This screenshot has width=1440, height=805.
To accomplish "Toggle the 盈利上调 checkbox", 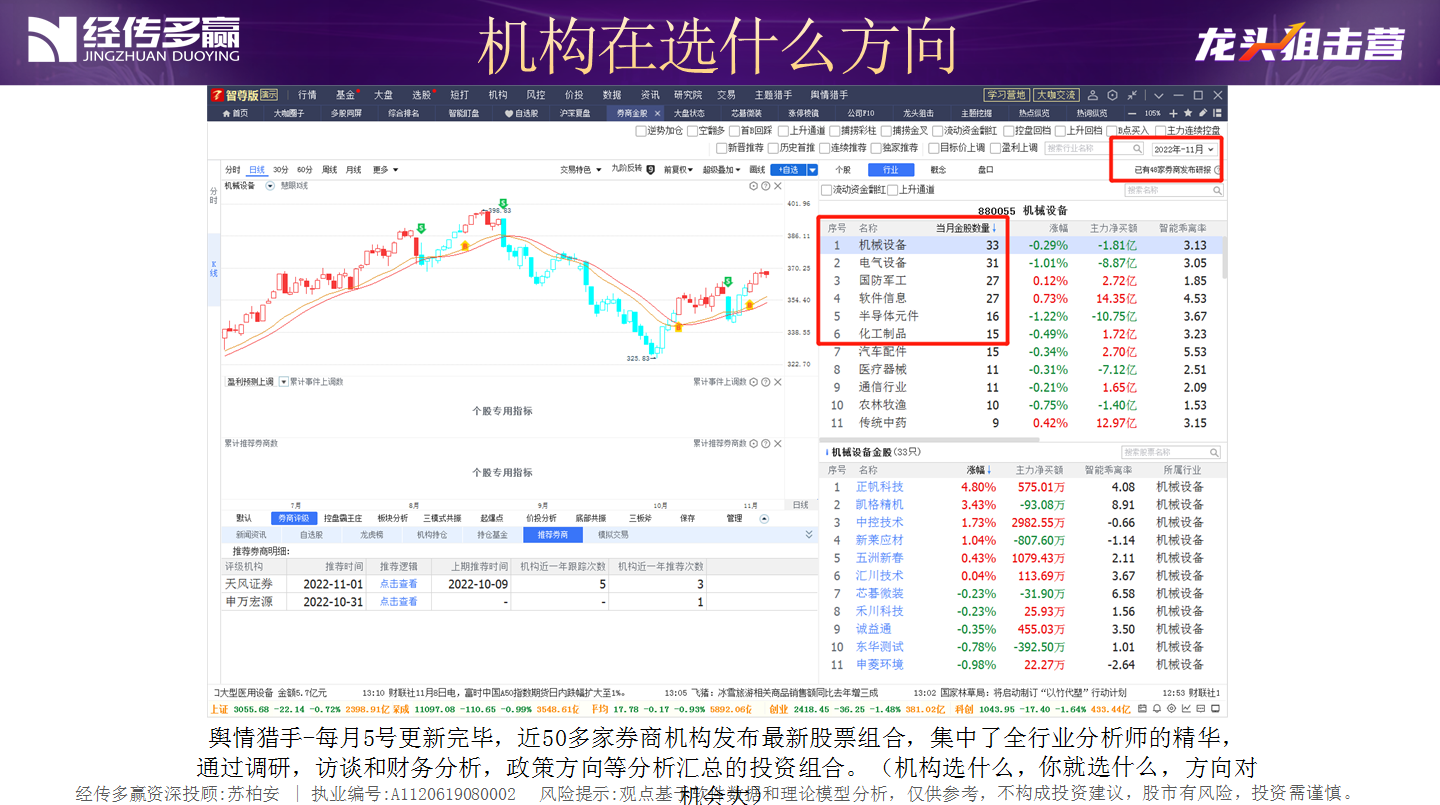I will tap(995, 148).
